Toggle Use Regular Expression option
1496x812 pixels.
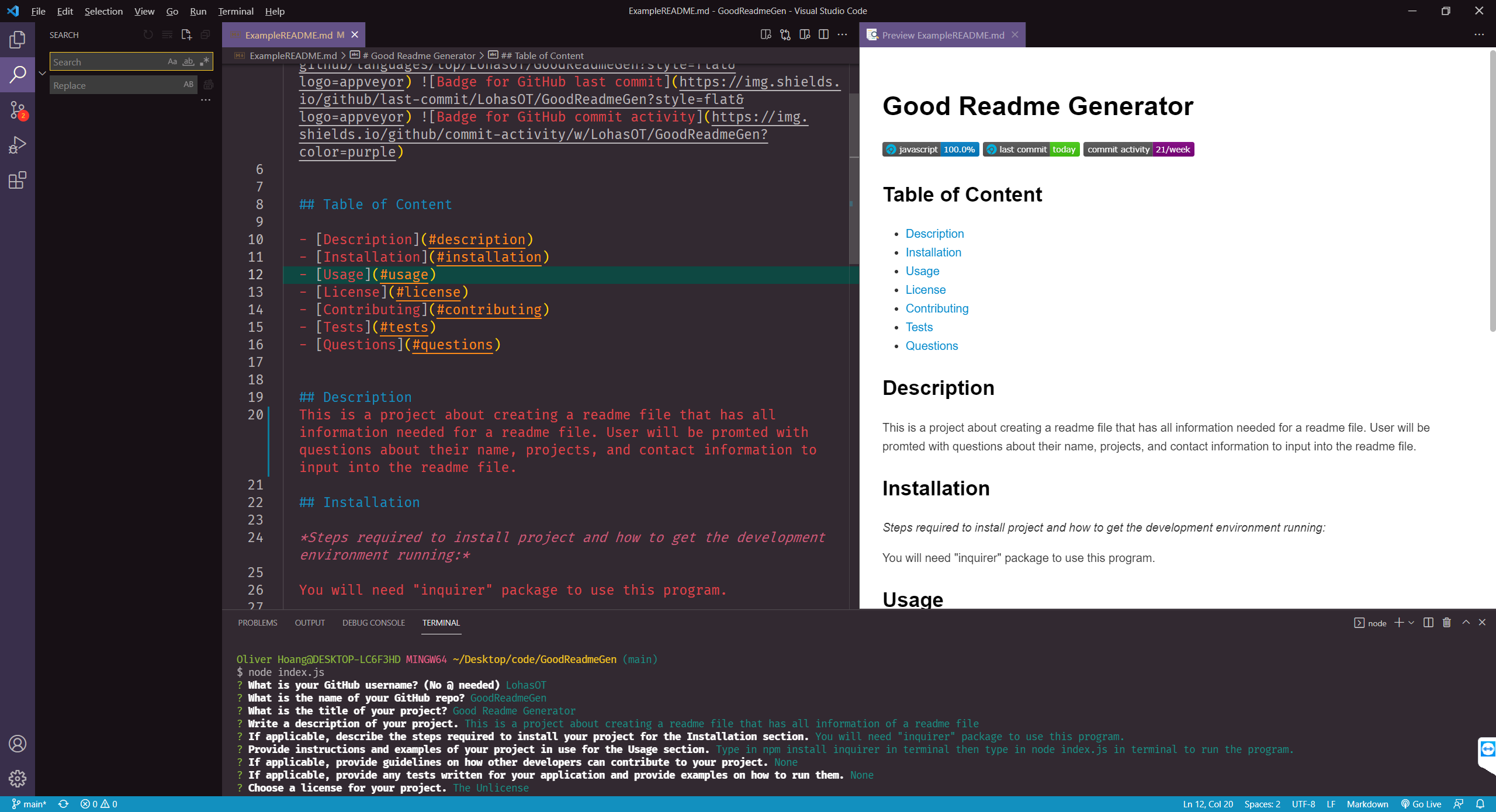click(205, 61)
